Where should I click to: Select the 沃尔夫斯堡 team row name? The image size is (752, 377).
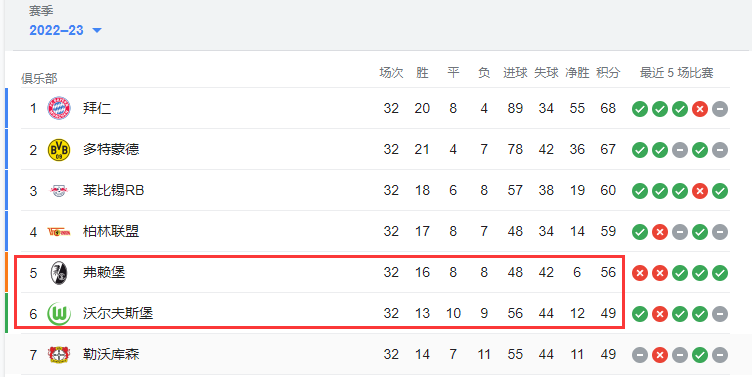(x=118, y=314)
